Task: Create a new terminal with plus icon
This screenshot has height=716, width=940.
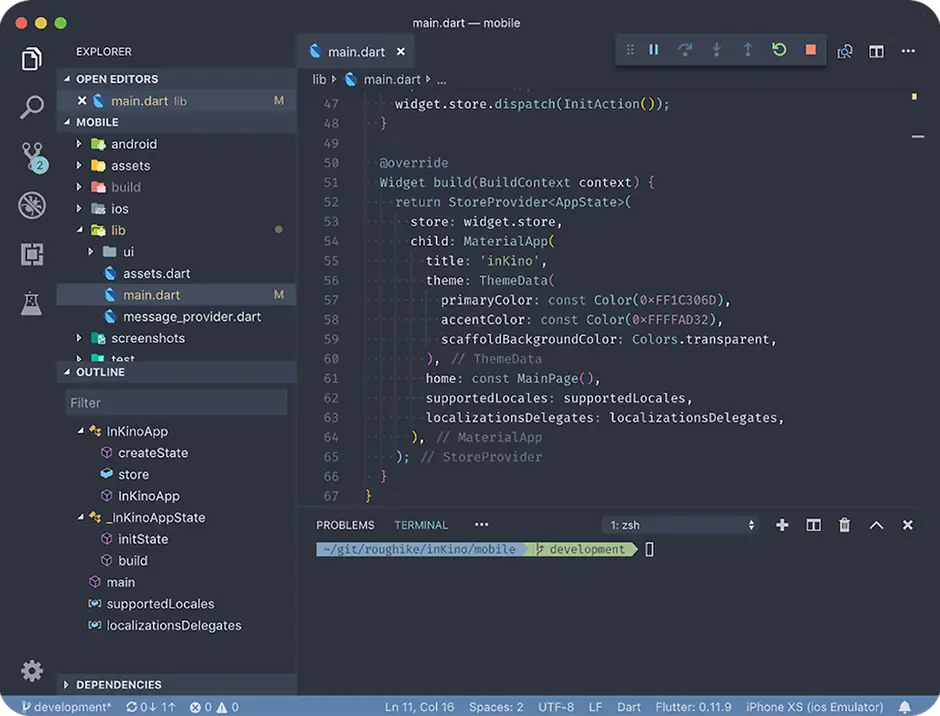Action: [782, 525]
